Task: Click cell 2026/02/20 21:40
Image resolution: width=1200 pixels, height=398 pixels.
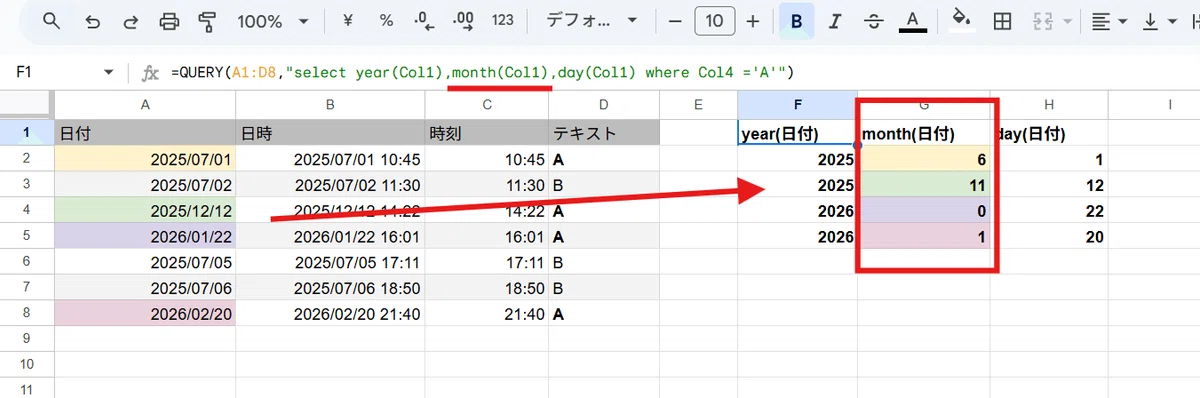Action: point(329,314)
